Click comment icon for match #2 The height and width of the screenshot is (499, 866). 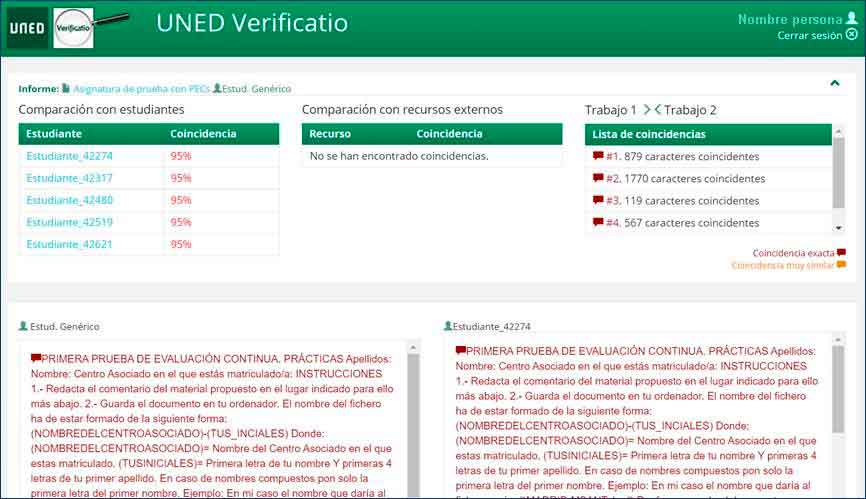click(598, 178)
